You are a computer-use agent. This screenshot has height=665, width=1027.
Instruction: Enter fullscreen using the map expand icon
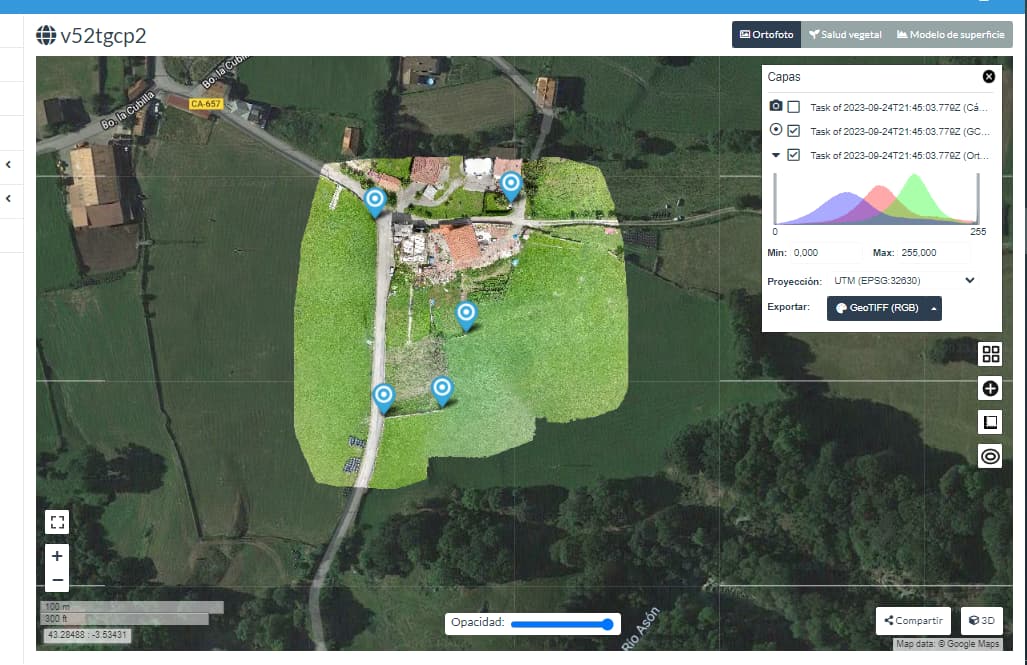(57, 520)
